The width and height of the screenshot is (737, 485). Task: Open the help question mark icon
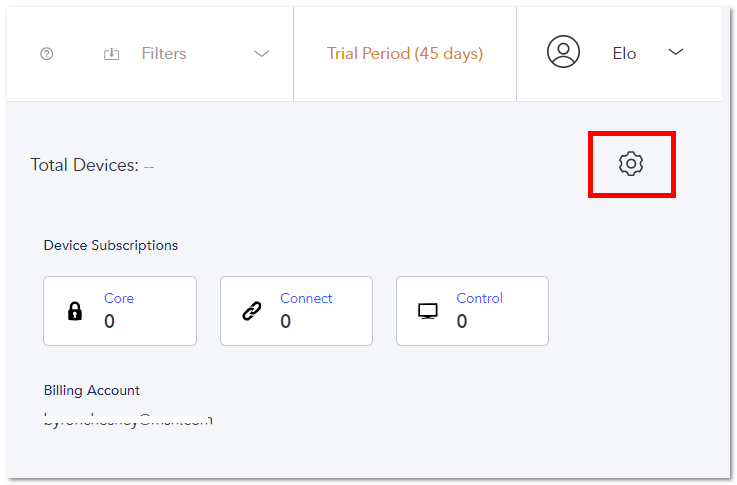point(47,54)
